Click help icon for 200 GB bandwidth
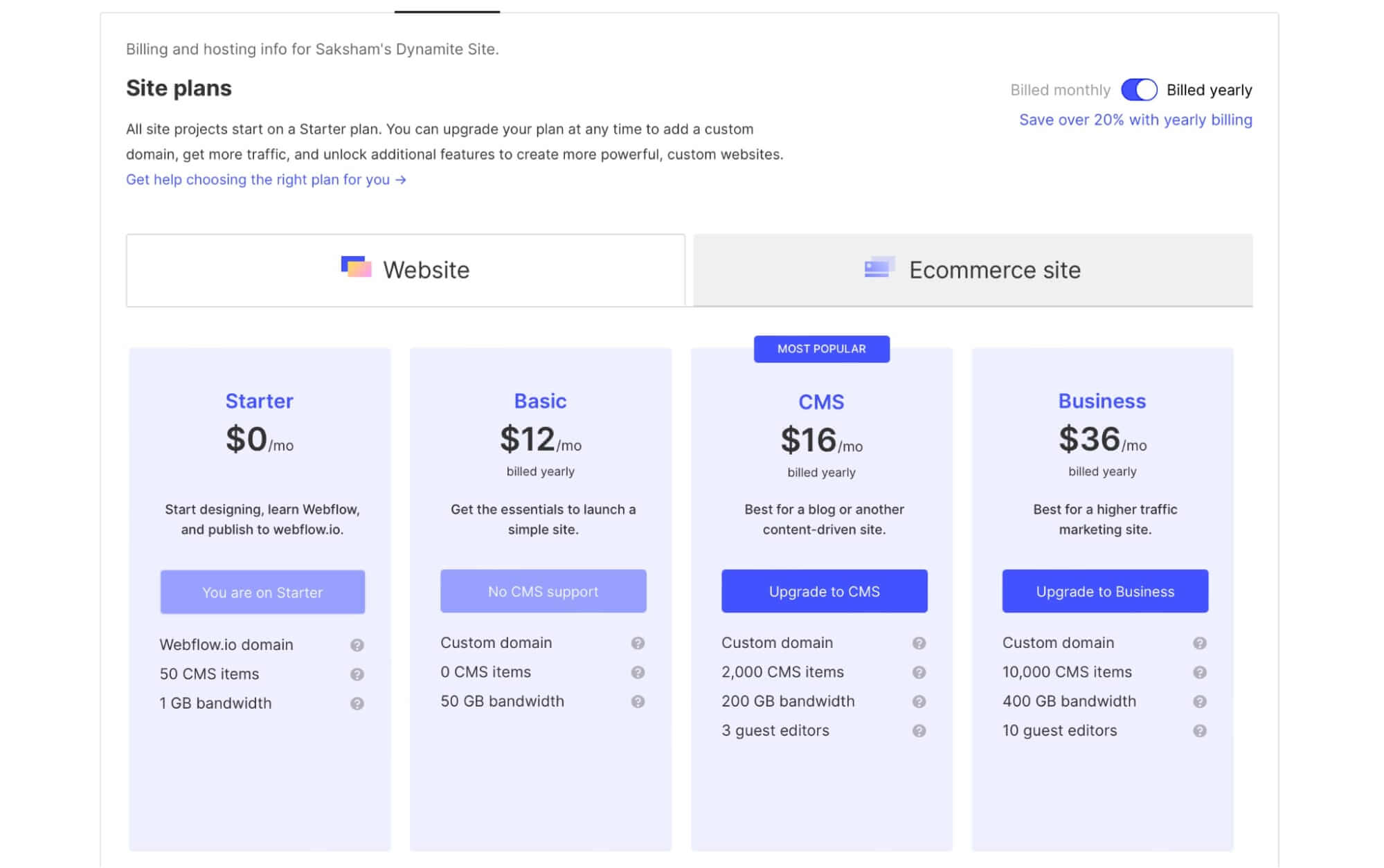This screenshot has height=868, width=1384. (919, 701)
